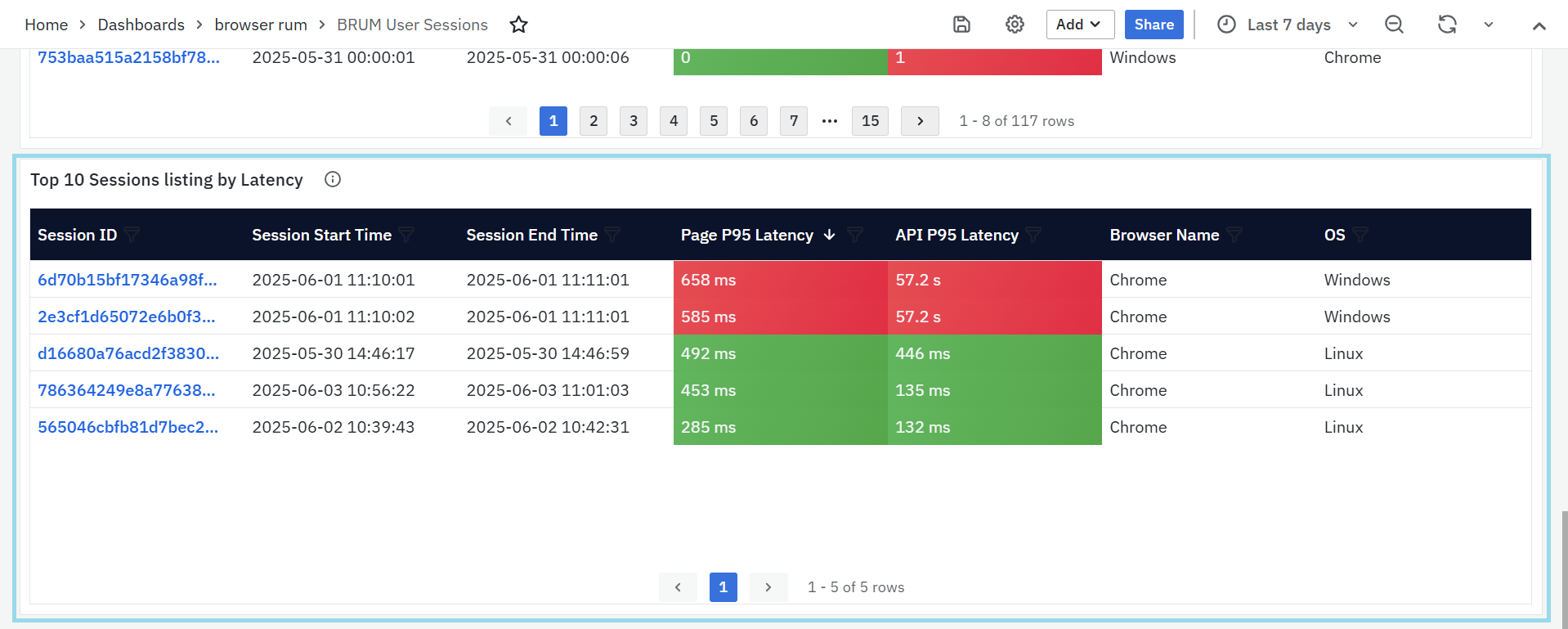This screenshot has width=1568, height=629.
Task: Refresh the dashboard
Action: 1447,25
